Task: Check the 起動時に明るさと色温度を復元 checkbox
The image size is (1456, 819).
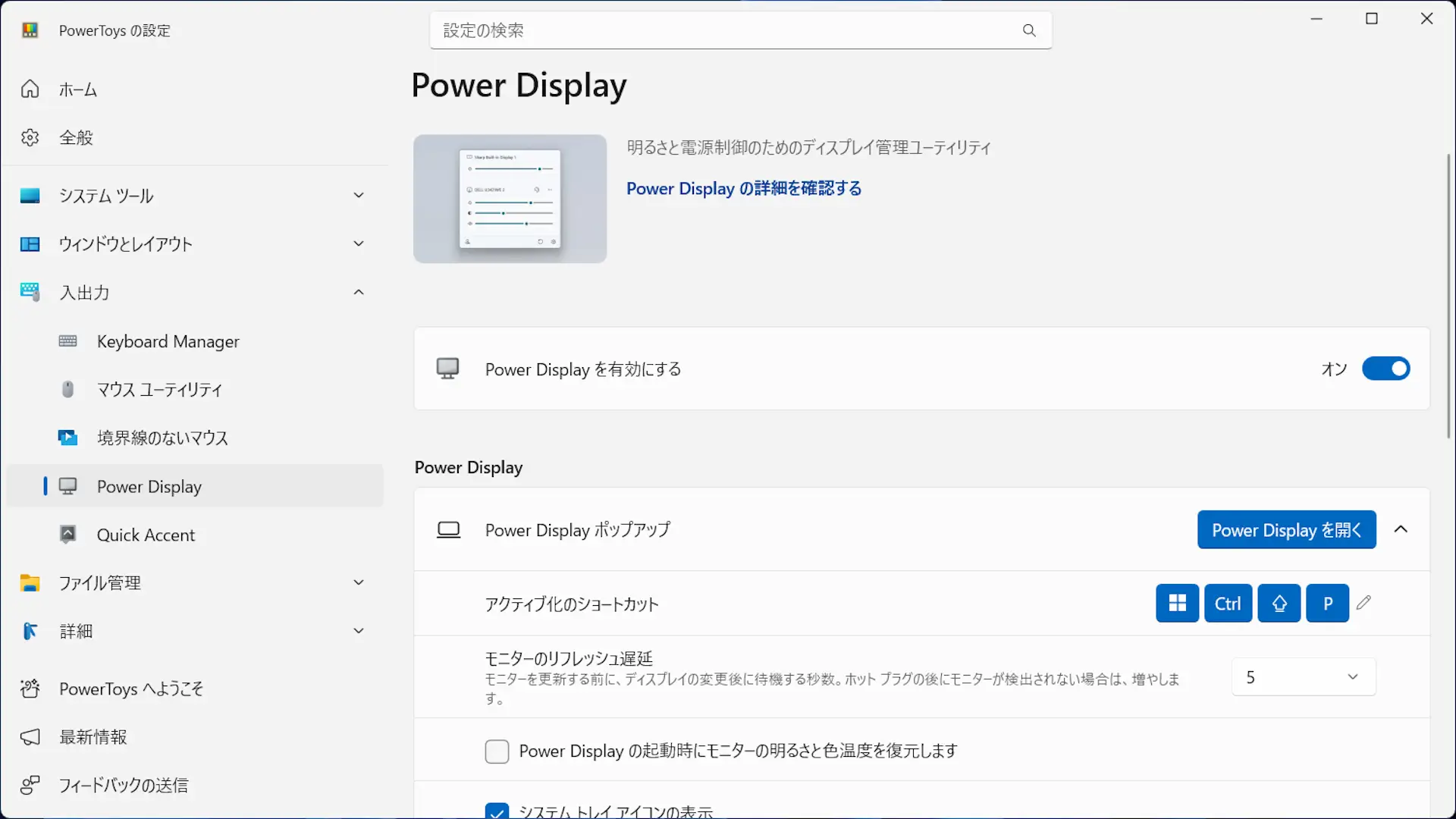Action: [497, 752]
